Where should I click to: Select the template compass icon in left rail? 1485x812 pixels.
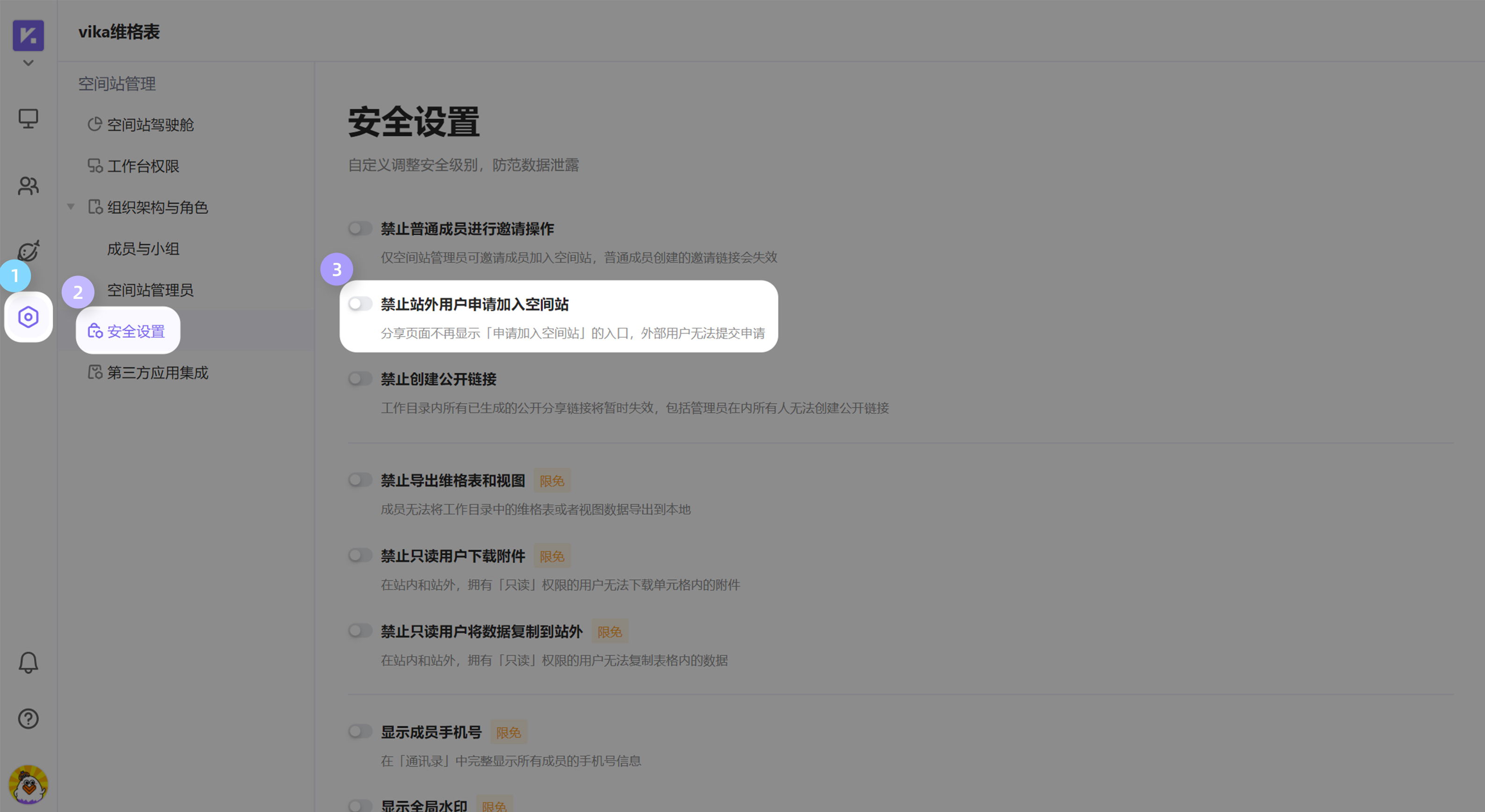(x=28, y=251)
